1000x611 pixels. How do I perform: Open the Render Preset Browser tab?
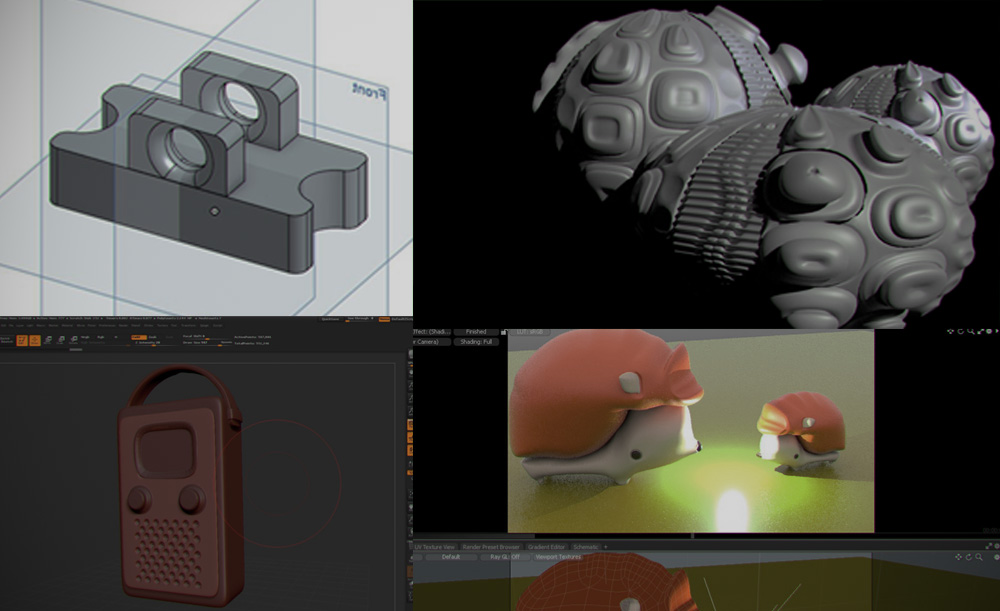(491, 547)
